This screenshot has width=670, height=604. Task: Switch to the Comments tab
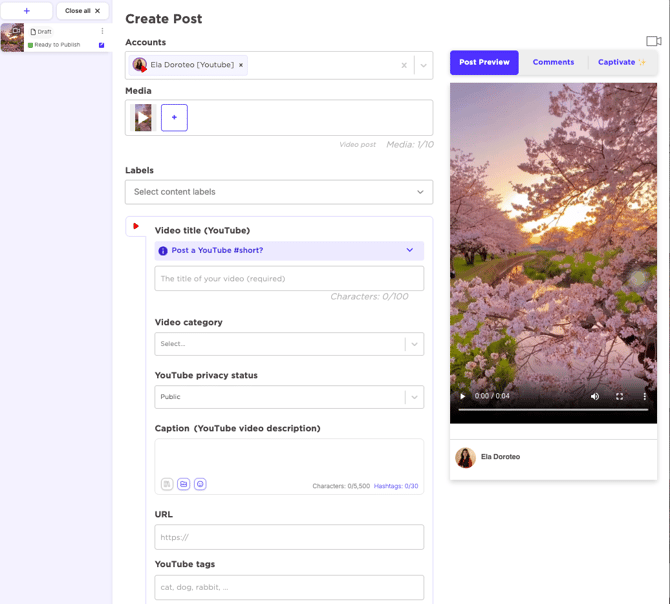553,62
